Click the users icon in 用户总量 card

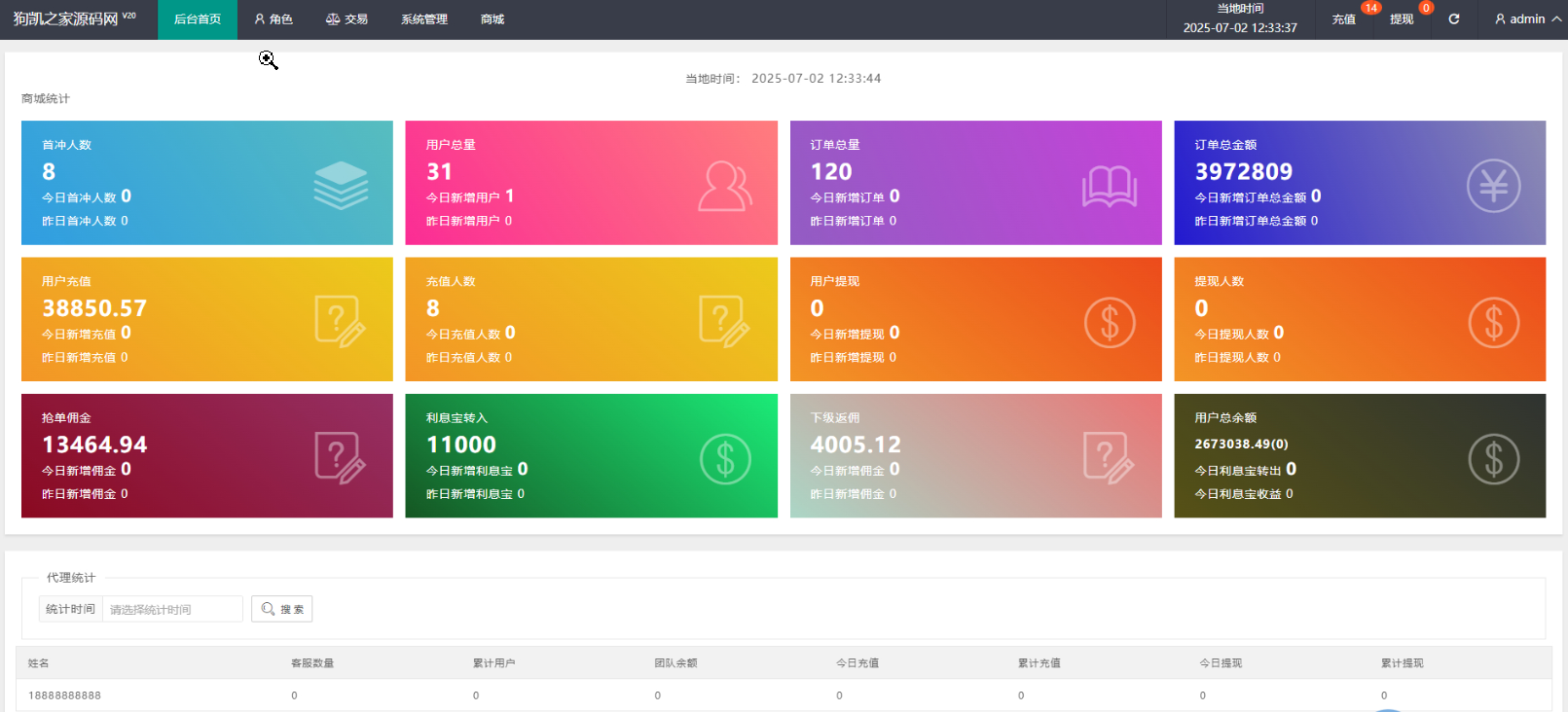click(x=725, y=186)
